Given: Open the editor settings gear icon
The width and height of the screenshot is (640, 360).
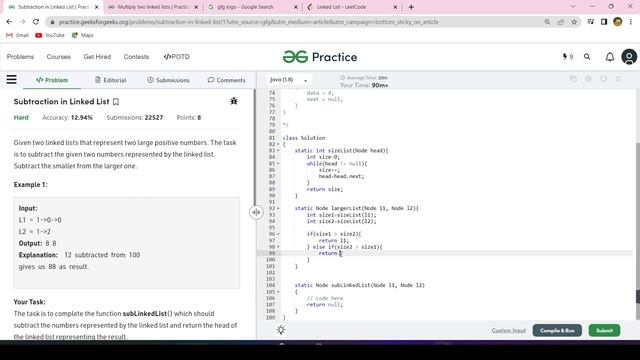Looking at the screenshot, I should pyautogui.click(x=589, y=79).
